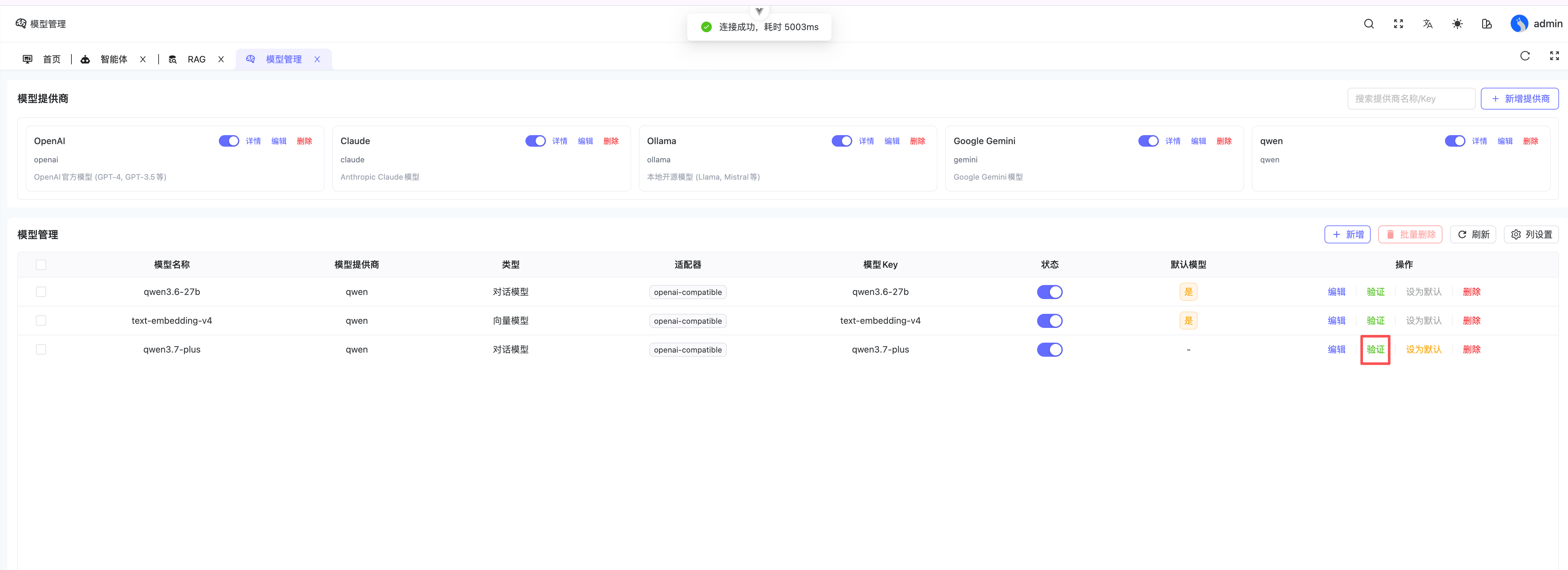Image resolution: width=1568 pixels, height=570 pixels.
Task: Click 删除 for Google Gemini provider
Action: tap(1224, 141)
